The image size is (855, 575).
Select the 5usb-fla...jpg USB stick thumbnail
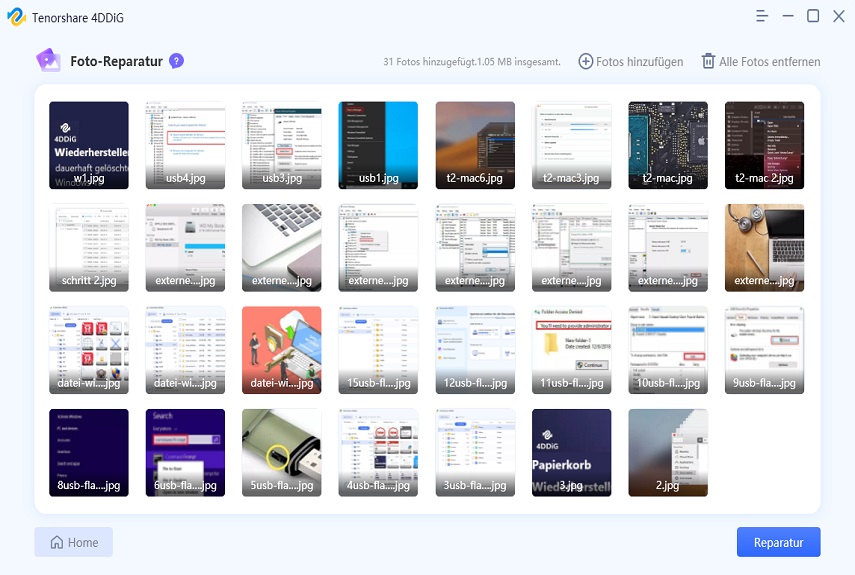point(282,452)
